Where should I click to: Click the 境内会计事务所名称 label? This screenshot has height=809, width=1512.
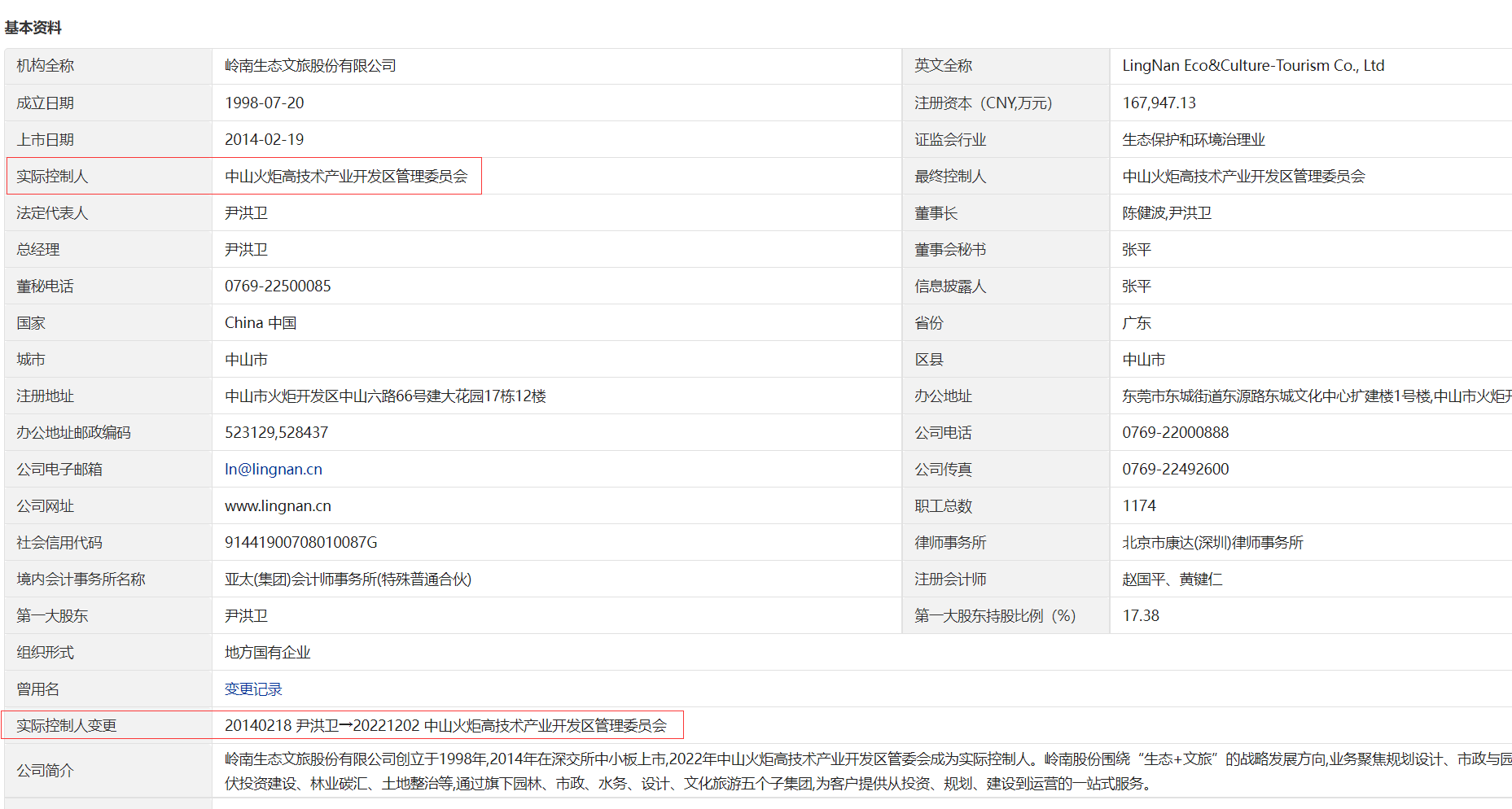click(x=81, y=579)
